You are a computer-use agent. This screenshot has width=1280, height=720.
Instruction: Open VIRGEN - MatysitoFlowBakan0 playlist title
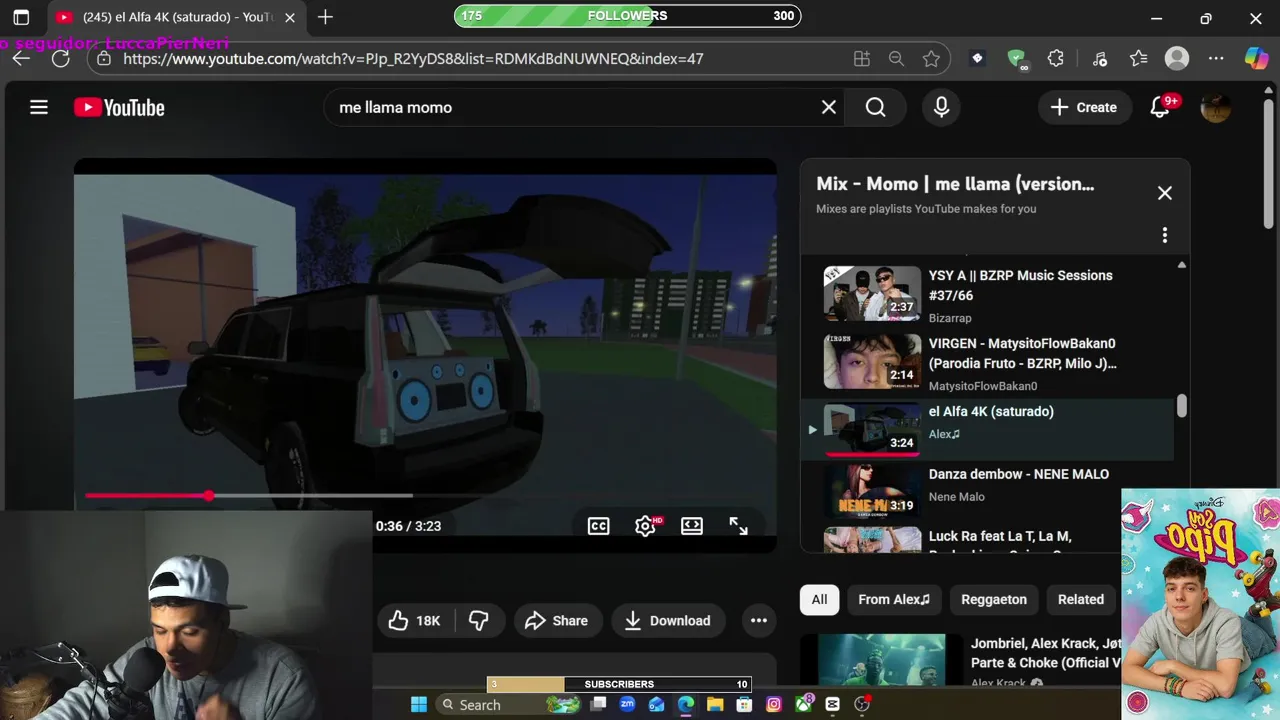pyautogui.click(x=1023, y=353)
